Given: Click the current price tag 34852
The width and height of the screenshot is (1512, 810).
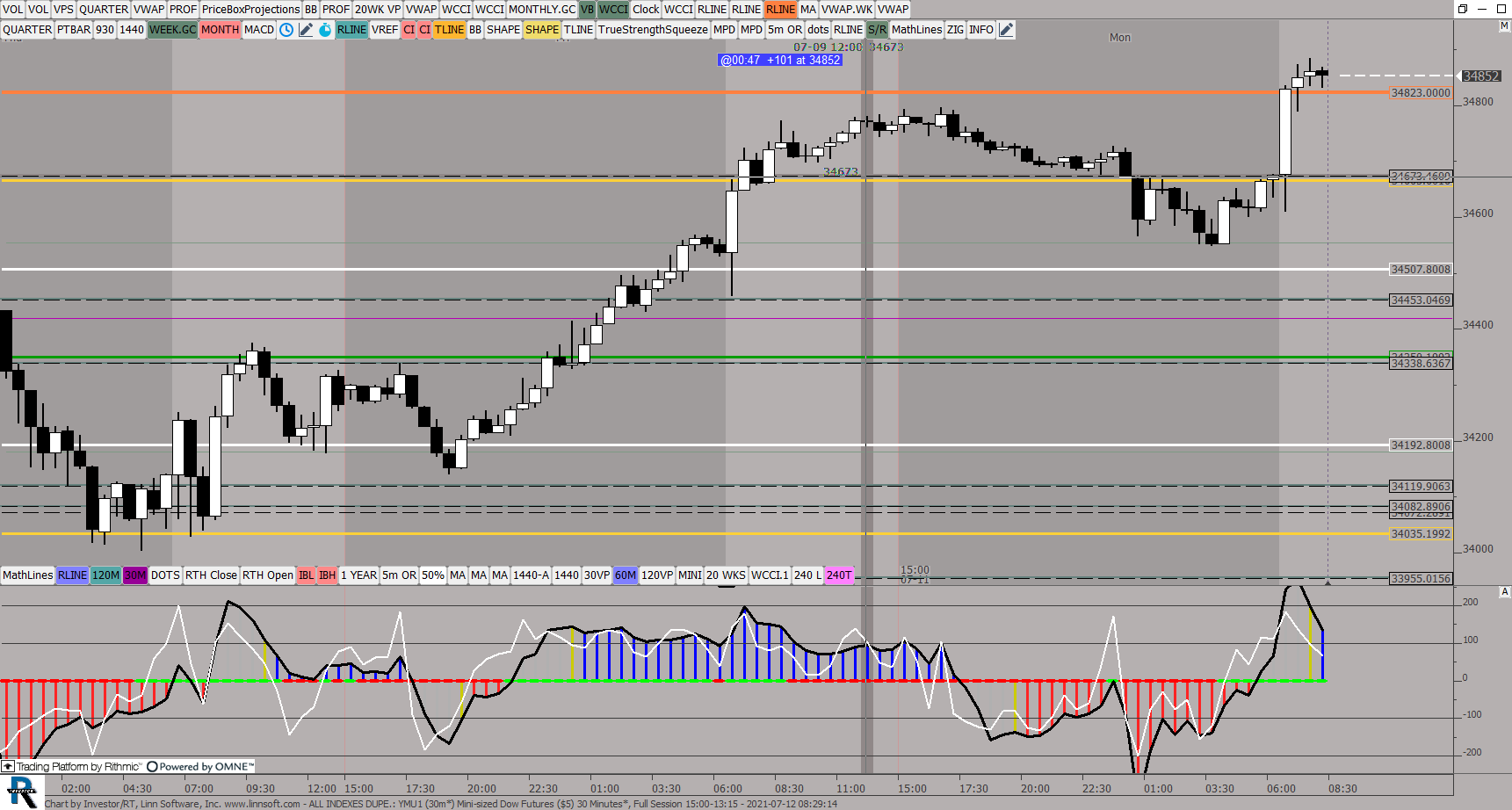Looking at the screenshot, I should (1480, 76).
